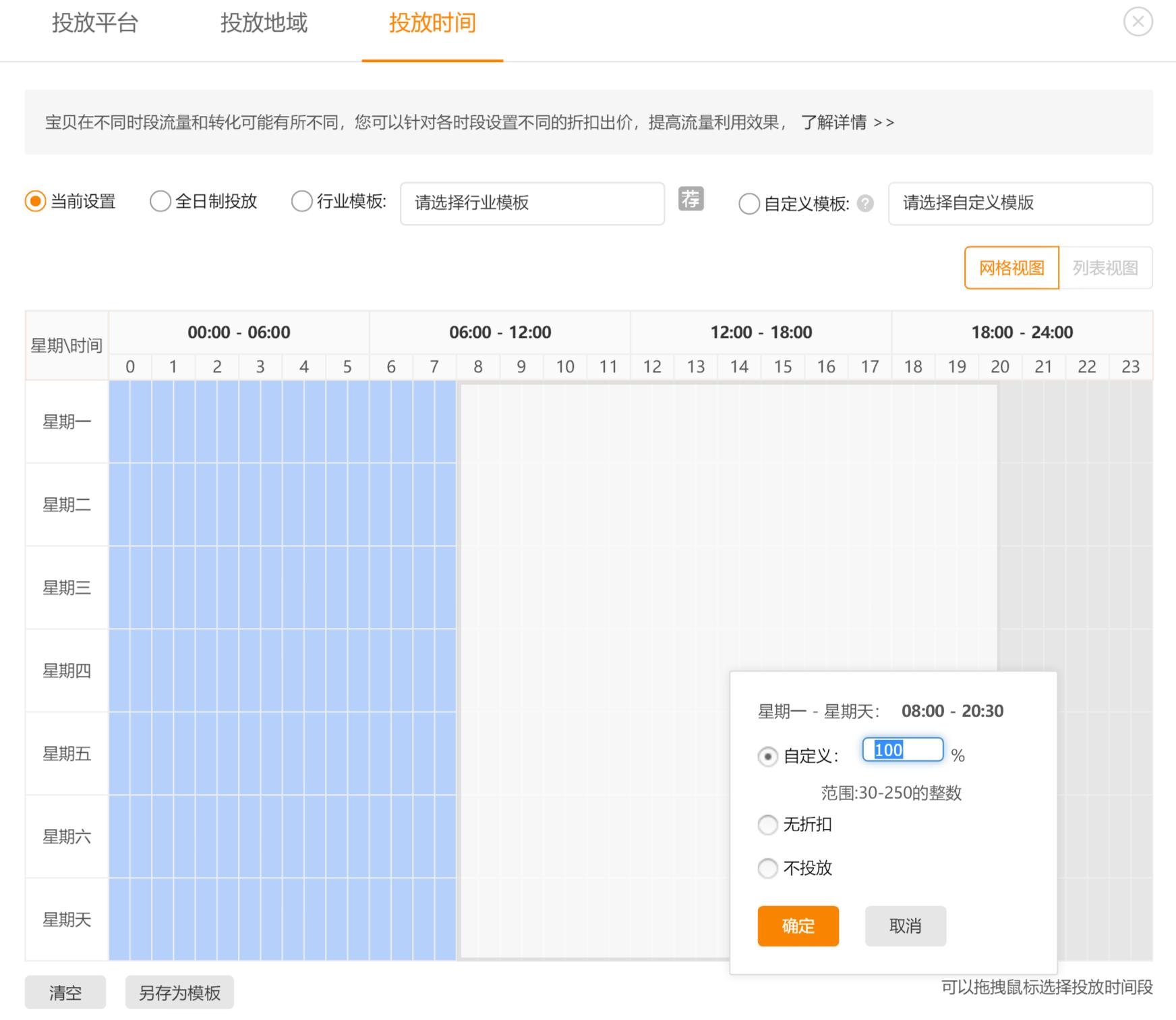
Task: Cancel the discount popup with 取消
Action: pos(905,926)
